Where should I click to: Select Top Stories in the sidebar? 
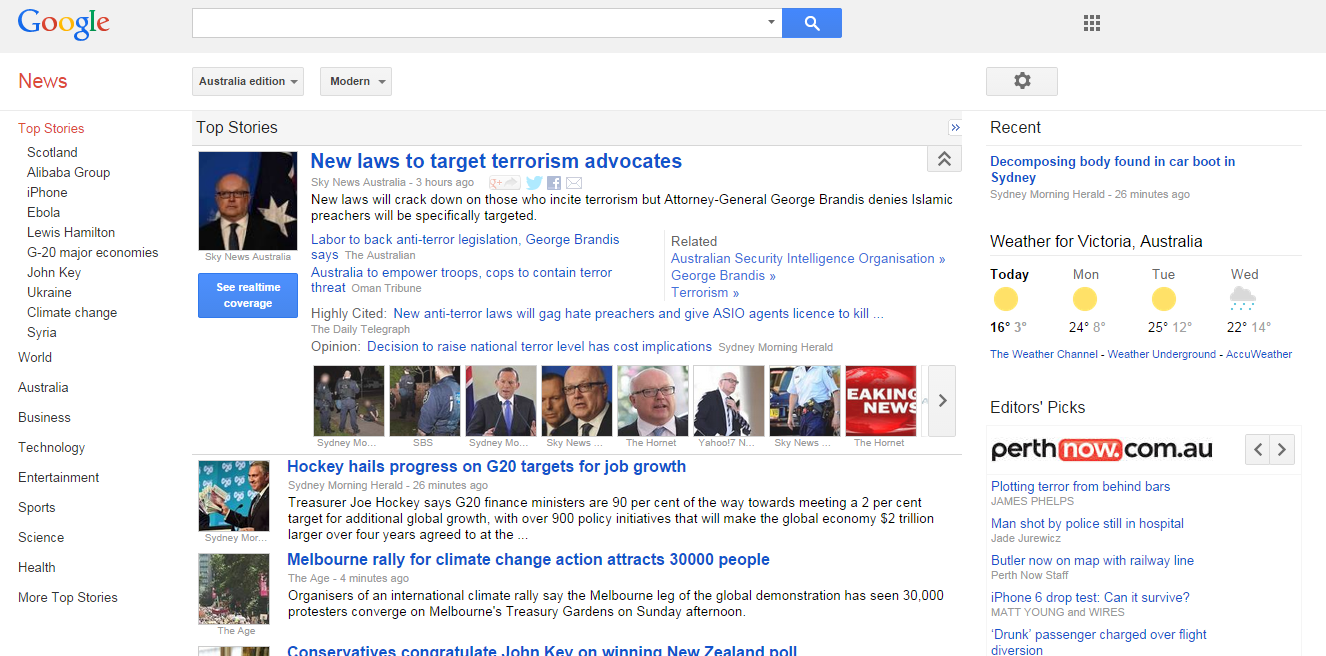(x=51, y=128)
